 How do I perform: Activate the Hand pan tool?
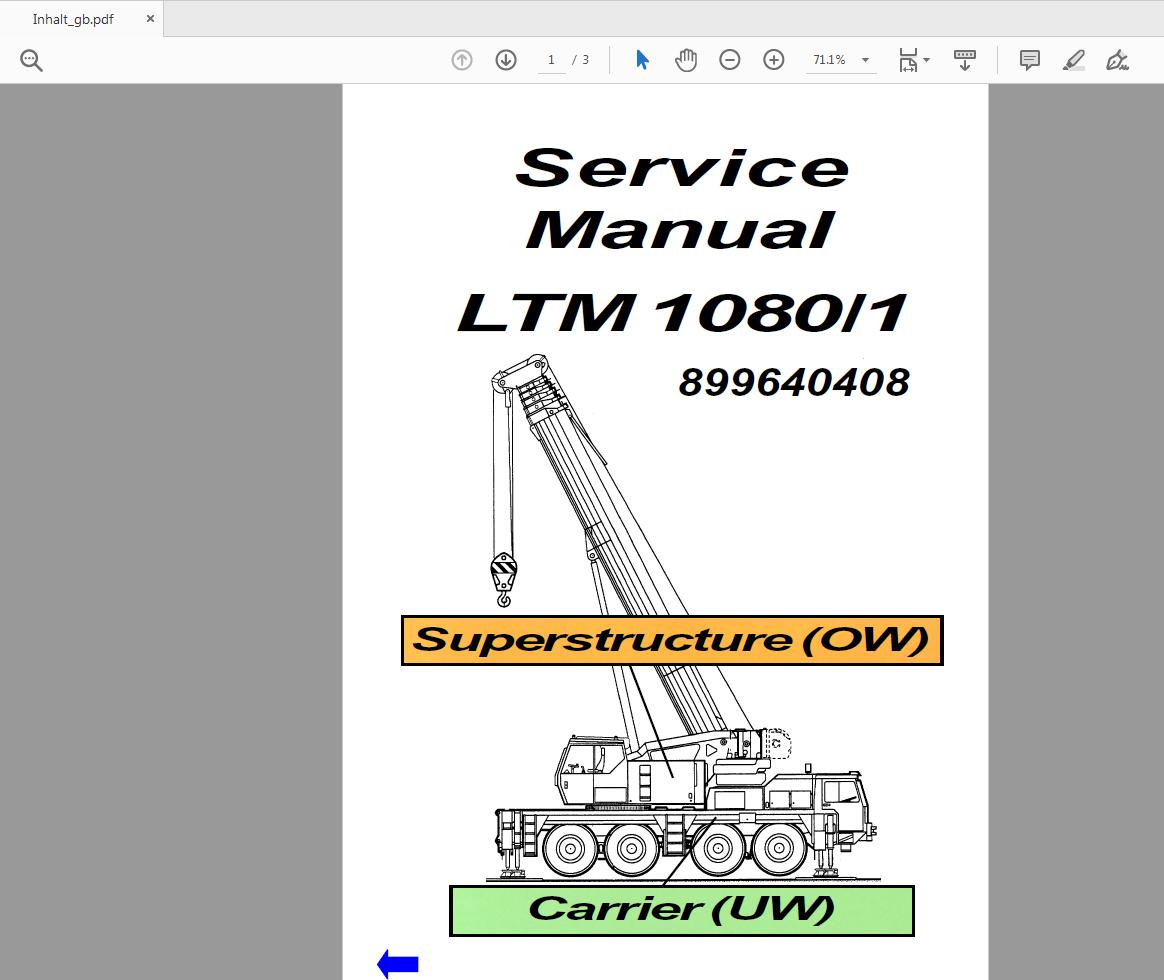point(686,60)
